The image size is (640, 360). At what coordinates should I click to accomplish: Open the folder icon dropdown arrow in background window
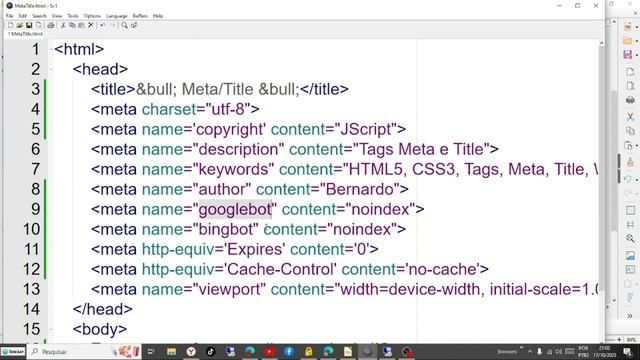point(636,41)
